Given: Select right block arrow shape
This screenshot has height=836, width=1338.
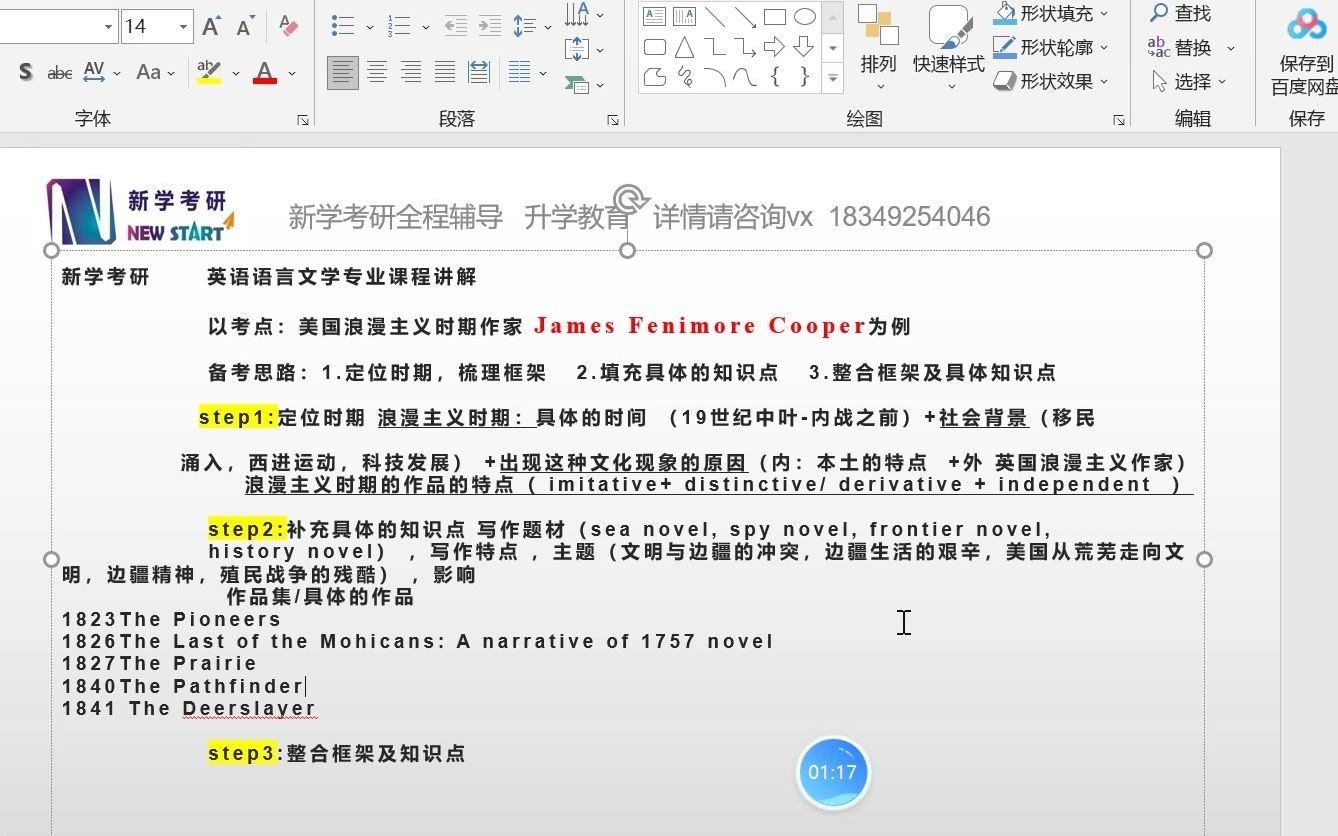Looking at the screenshot, I should [774, 46].
